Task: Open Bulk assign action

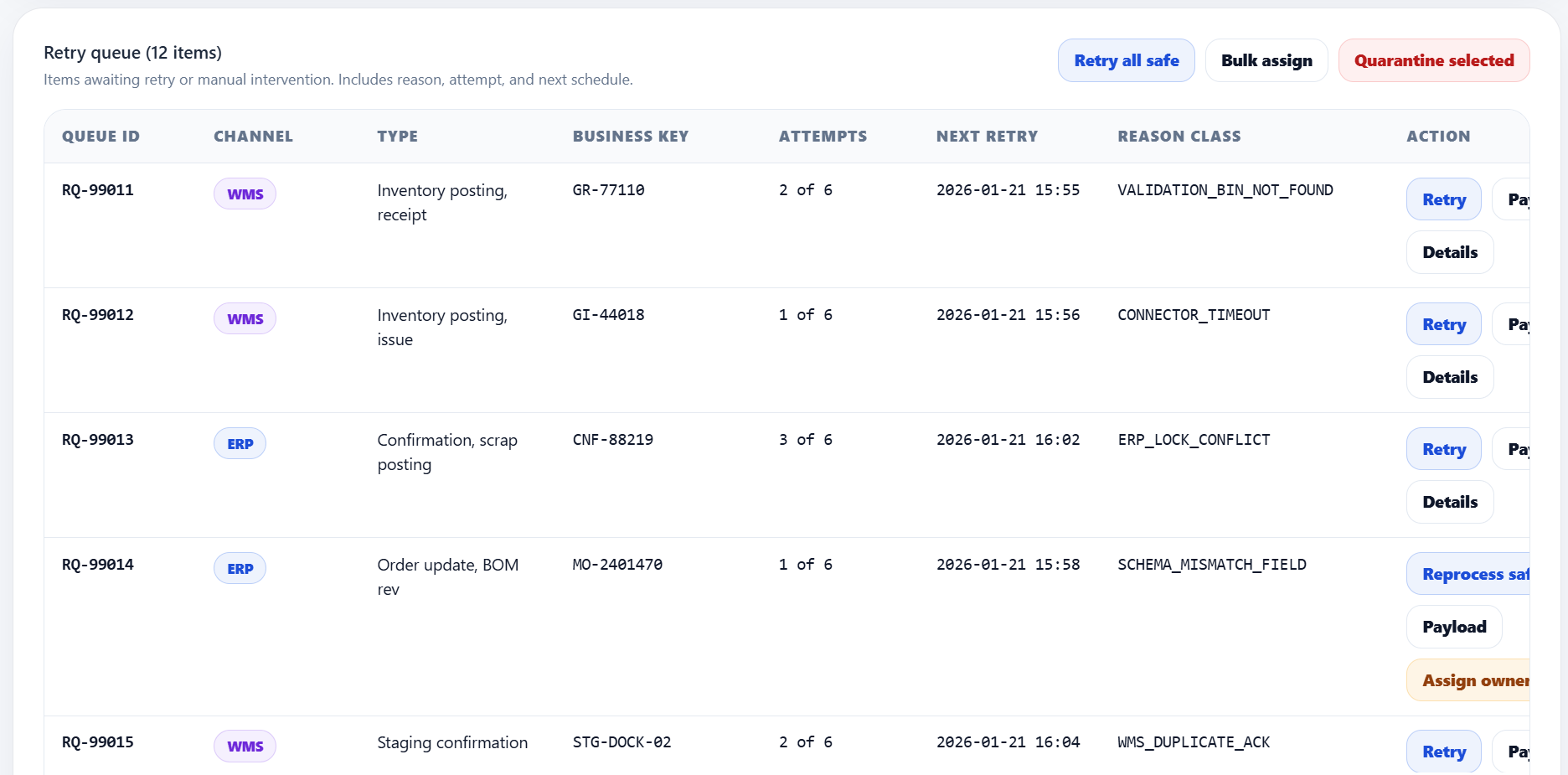Action: coord(1266,60)
